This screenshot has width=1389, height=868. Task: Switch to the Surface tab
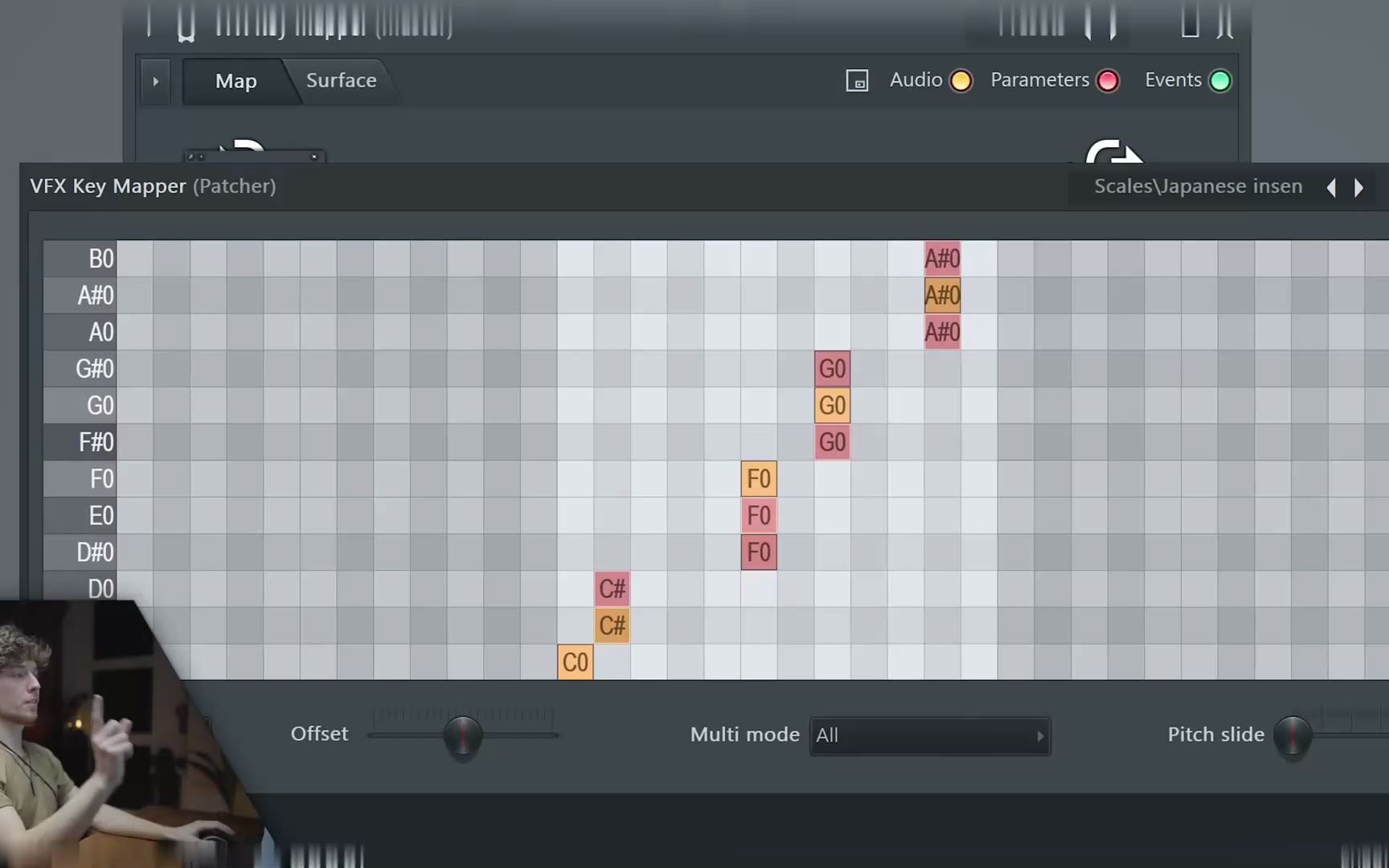[341, 80]
